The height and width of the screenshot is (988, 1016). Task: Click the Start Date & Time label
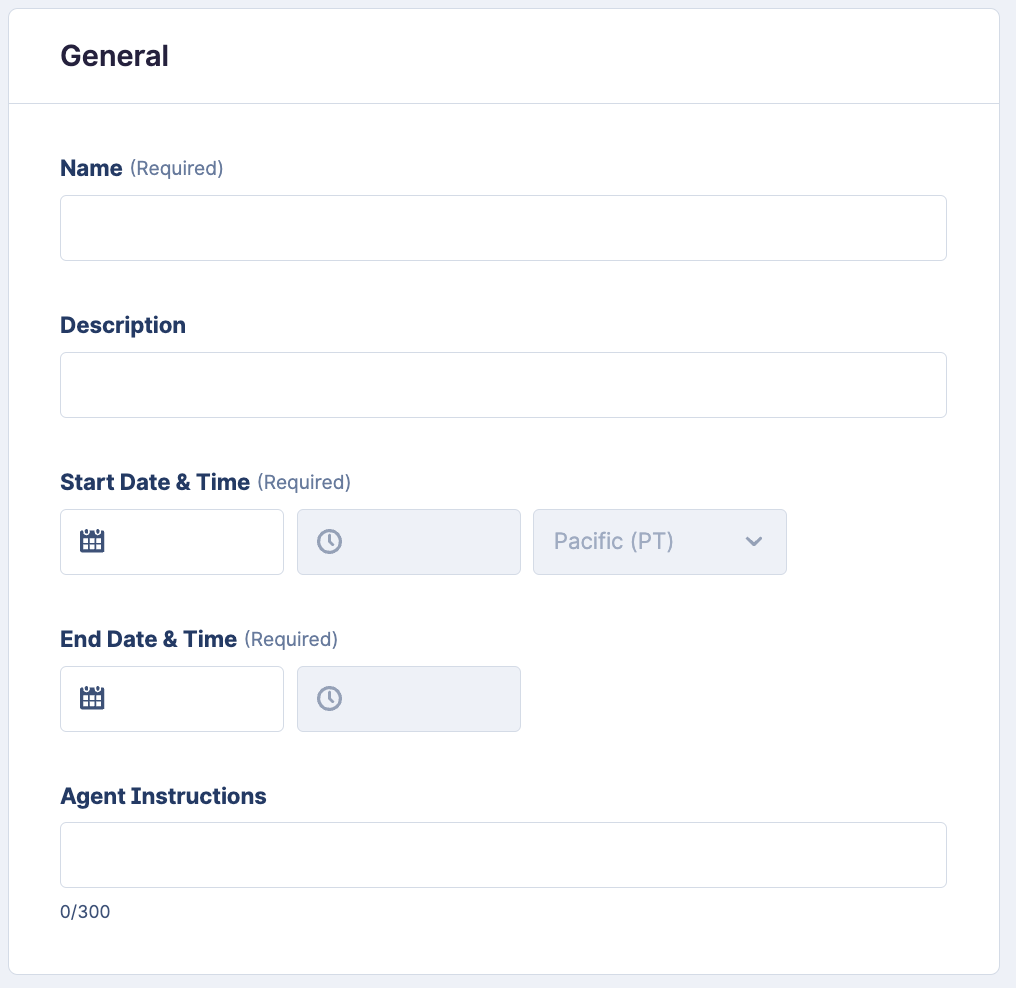pos(155,482)
